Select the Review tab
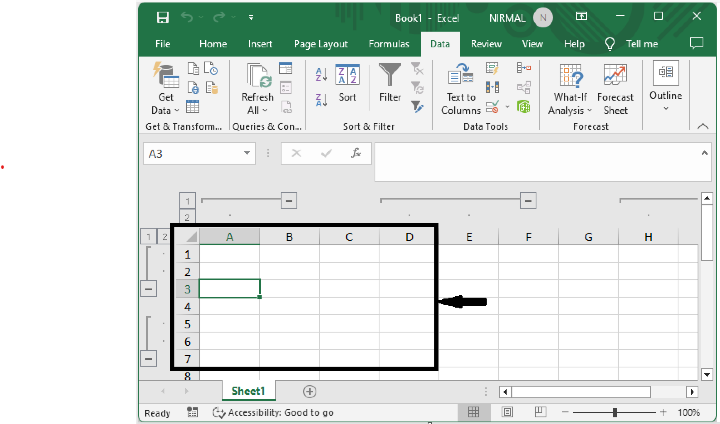 (x=486, y=44)
